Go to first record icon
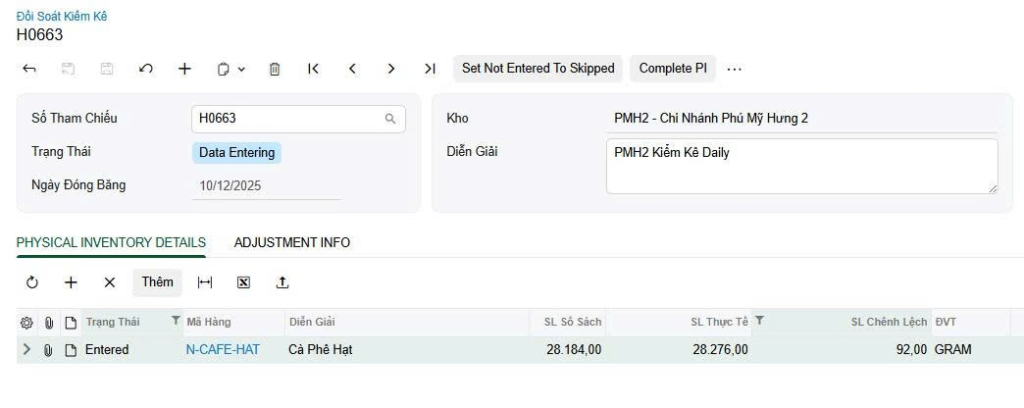Image resolution: width=1024 pixels, height=408 pixels. pyautogui.click(x=313, y=69)
